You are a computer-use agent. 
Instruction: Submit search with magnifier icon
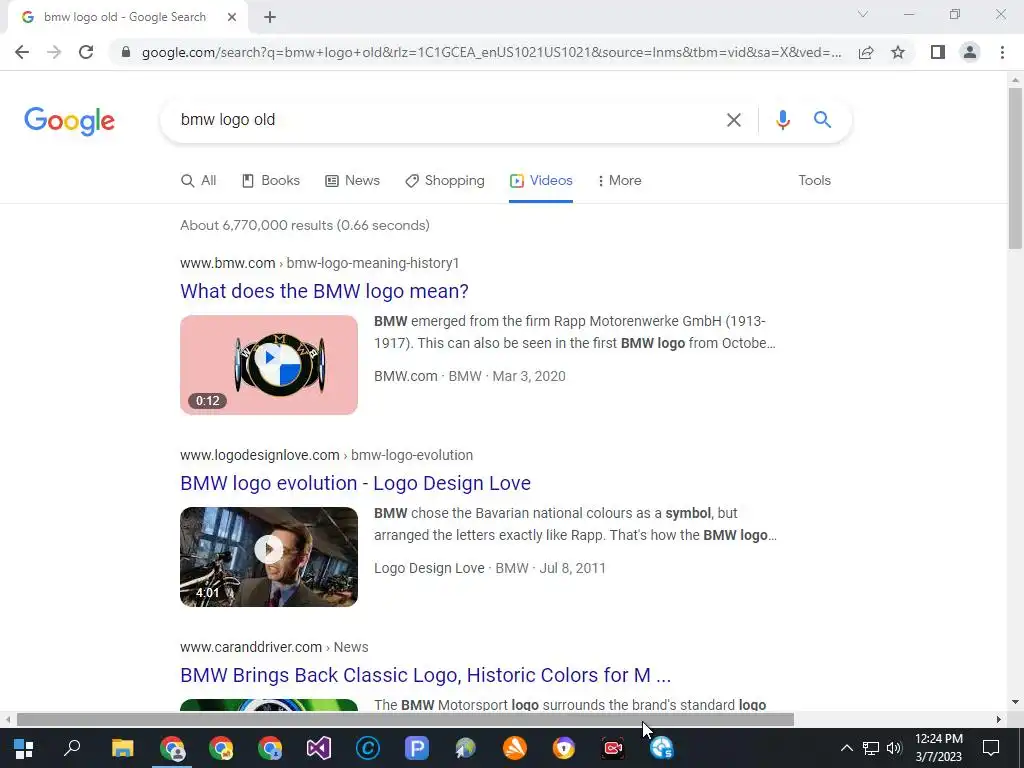[822, 120]
